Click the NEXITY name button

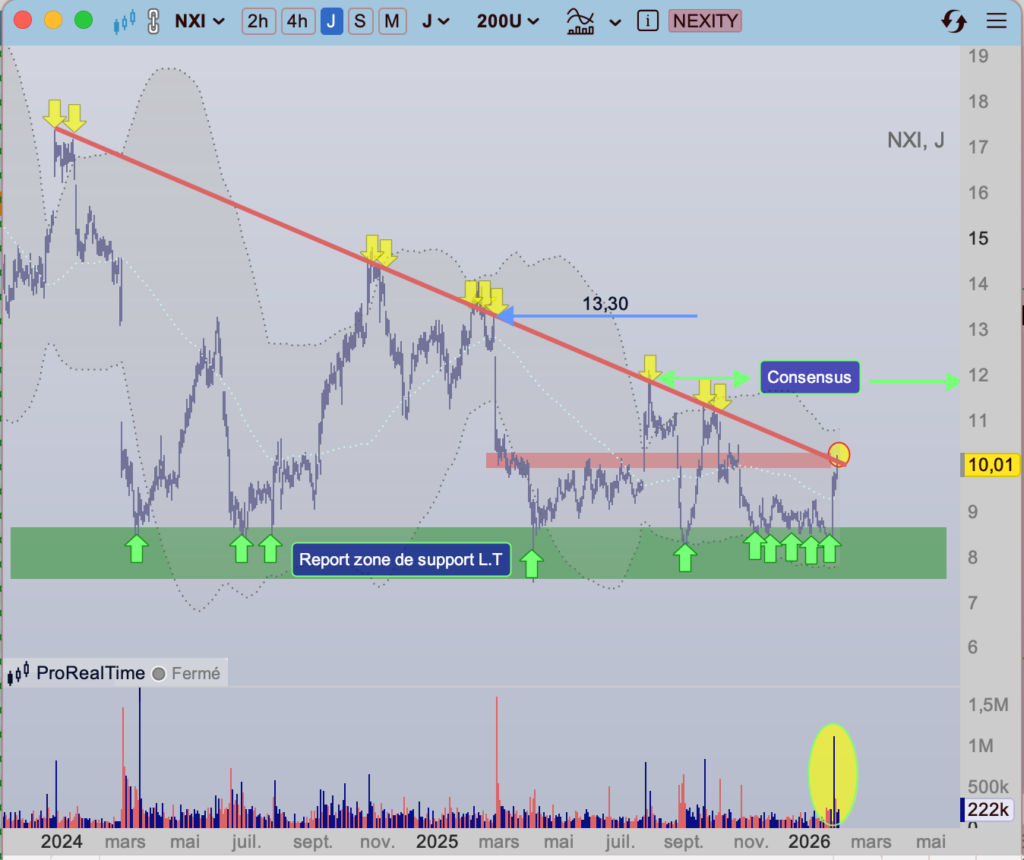(705, 22)
